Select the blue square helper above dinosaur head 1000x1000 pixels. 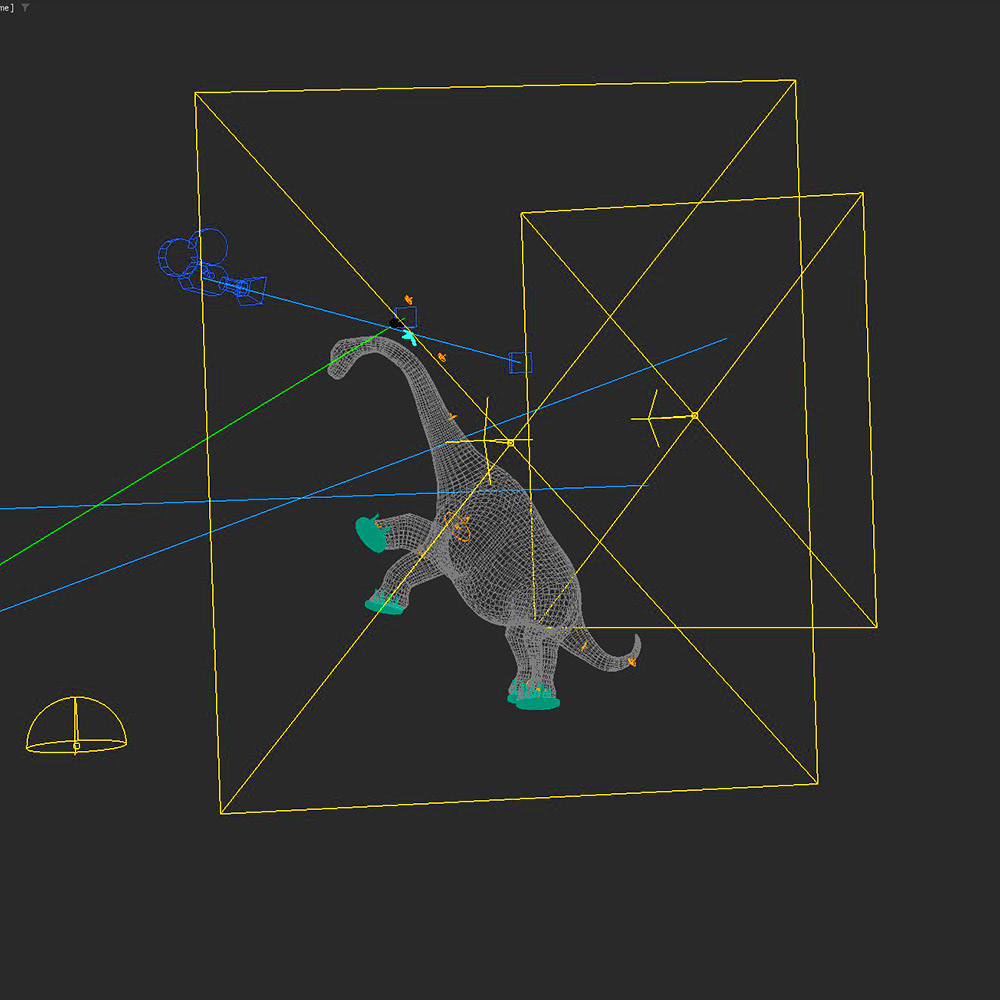click(405, 317)
